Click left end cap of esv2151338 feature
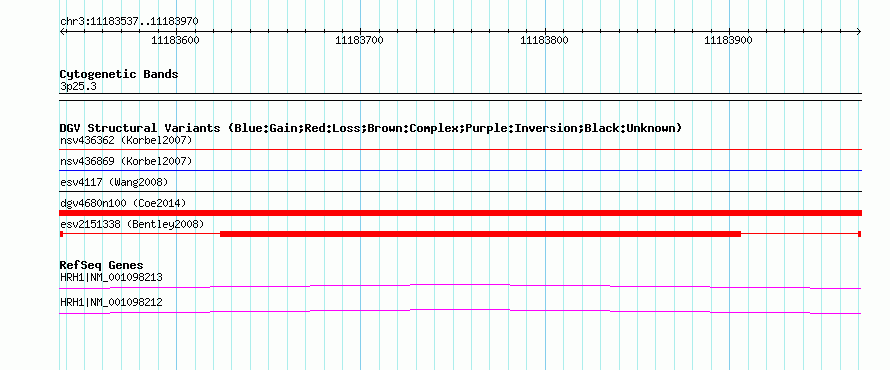Viewport: 890px width, 370px height. 61,234
